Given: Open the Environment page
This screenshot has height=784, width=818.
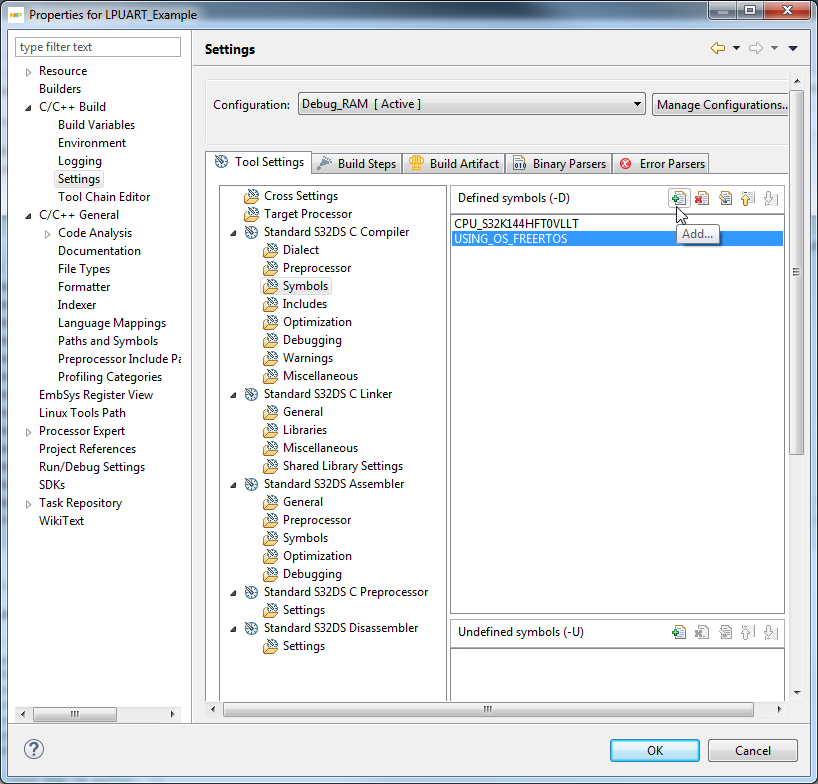Looking at the screenshot, I should click(x=92, y=143).
